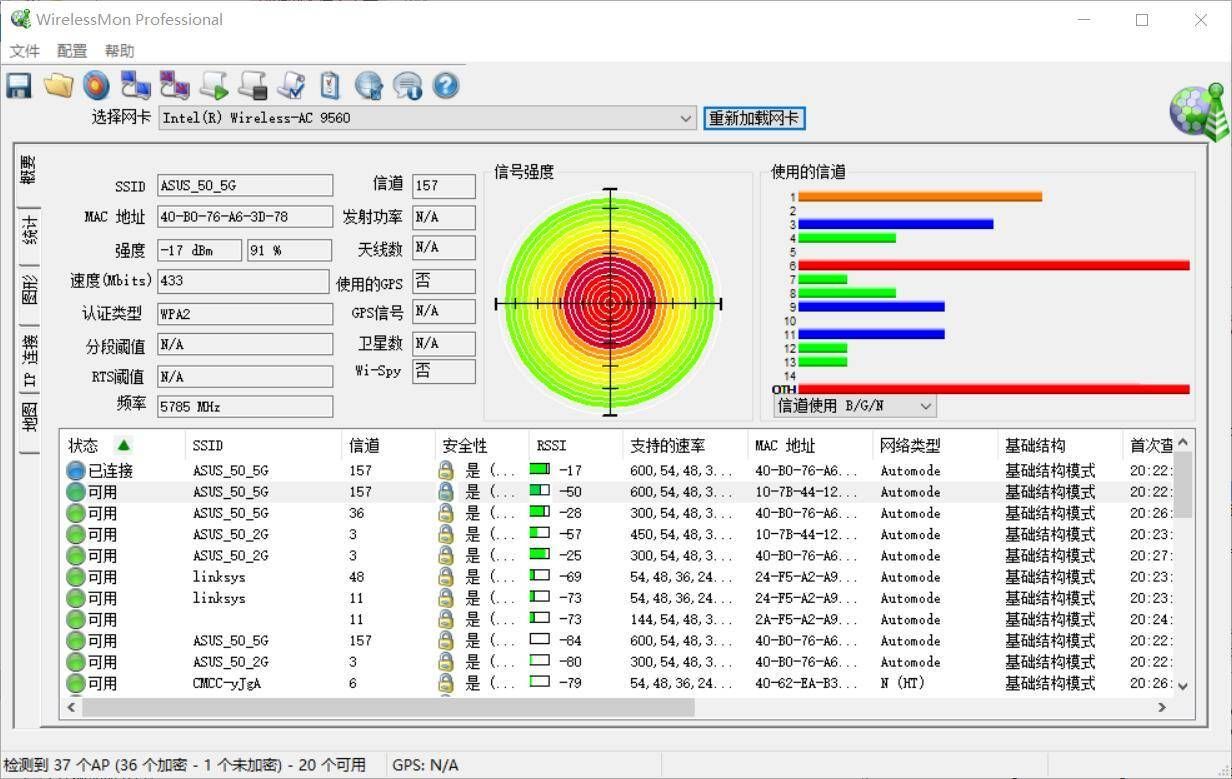1232x779 pixels.
Task: Click the blue channel 3 usage bar
Action: pyautogui.click(x=896, y=224)
